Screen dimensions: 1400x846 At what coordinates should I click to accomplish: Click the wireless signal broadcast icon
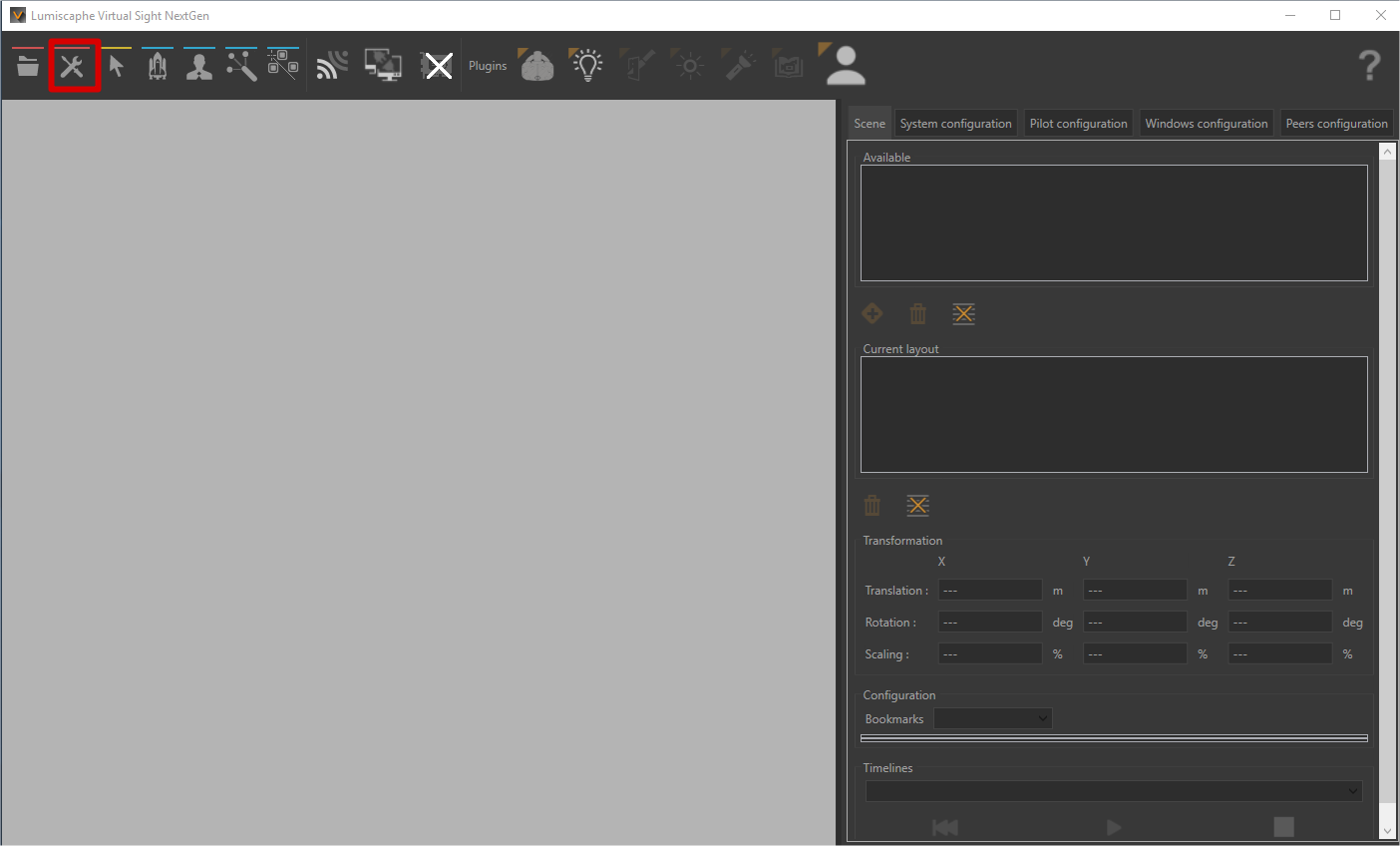click(x=331, y=66)
